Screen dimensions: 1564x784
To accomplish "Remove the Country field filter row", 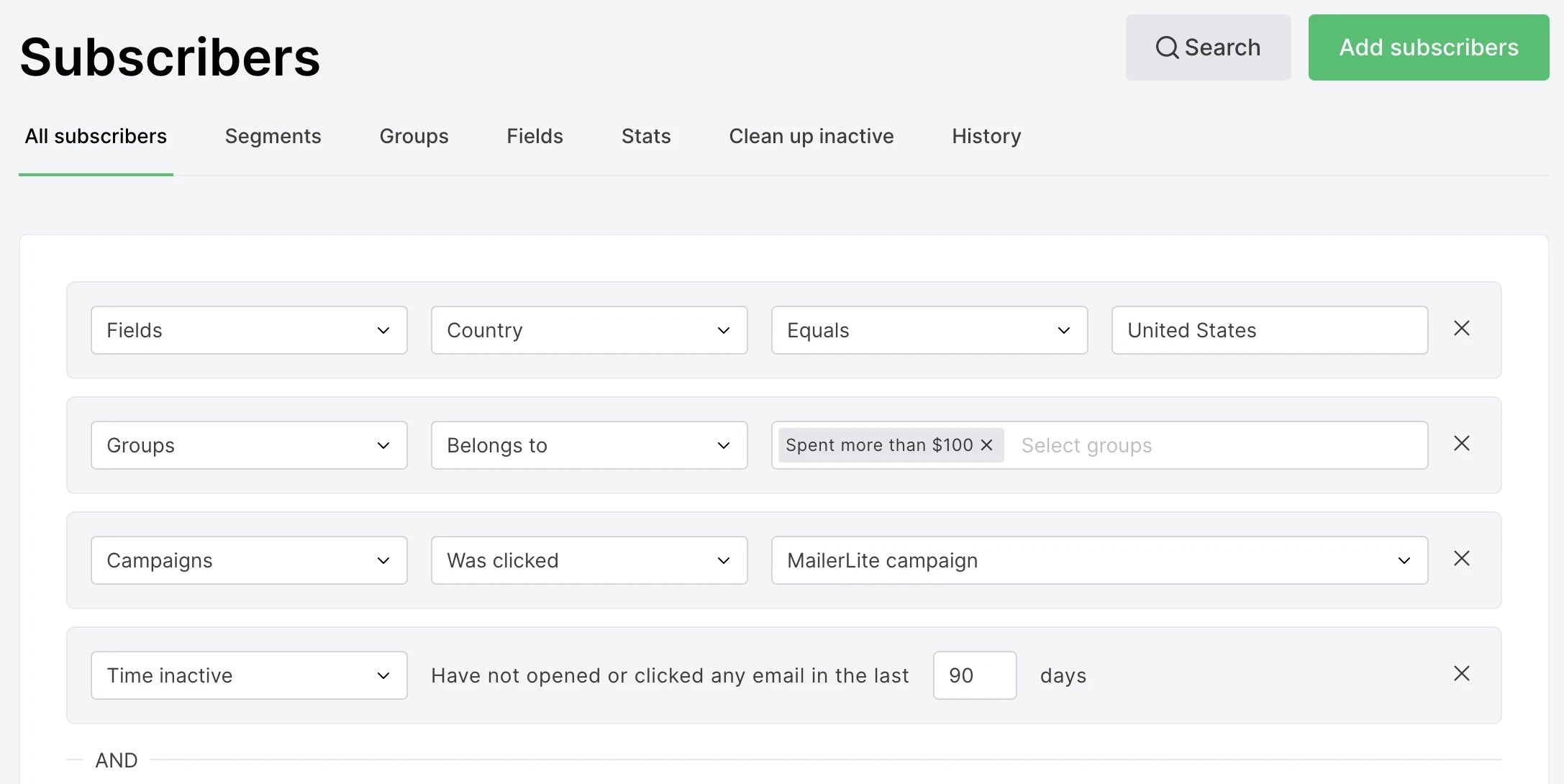I will pyautogui.click(x=1461, y=329).
